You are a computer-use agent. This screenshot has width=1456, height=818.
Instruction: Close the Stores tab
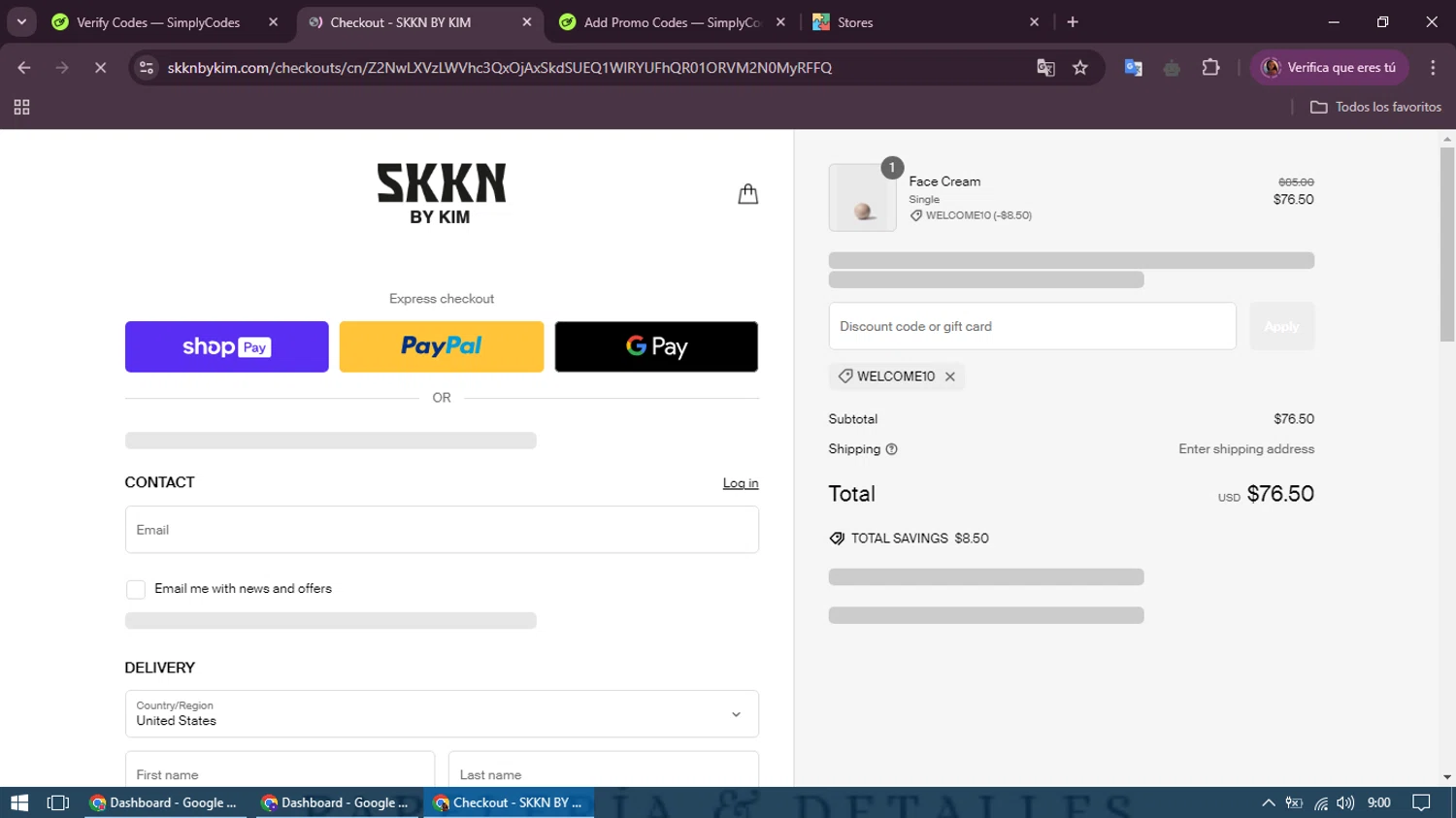pos(1034,22)
